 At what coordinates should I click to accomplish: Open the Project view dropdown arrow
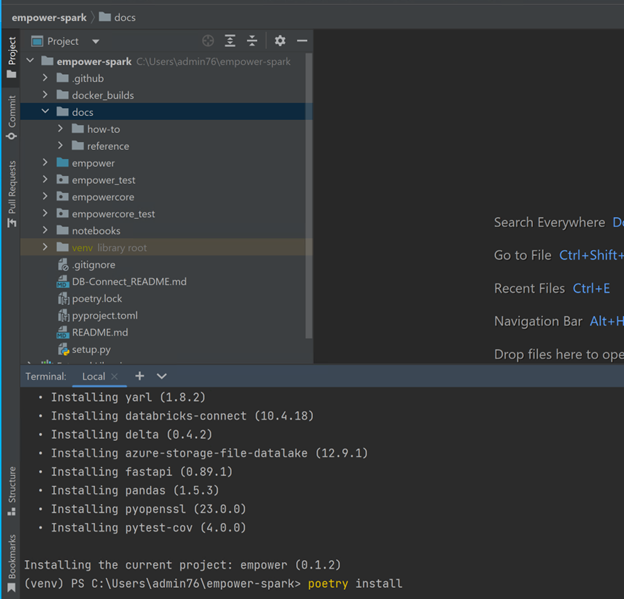[x=96, y=41]
